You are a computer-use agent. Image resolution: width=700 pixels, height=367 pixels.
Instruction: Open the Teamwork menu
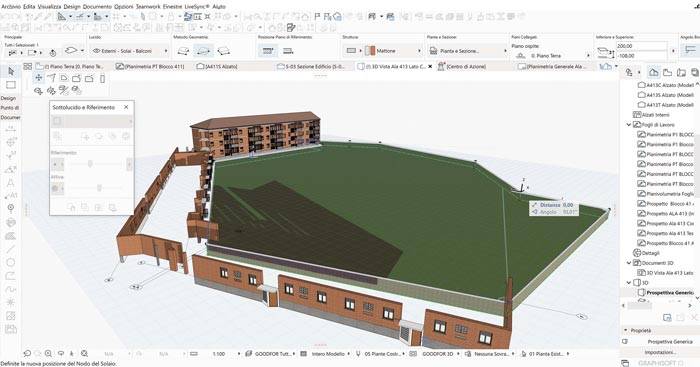click(x=148, y=7)
